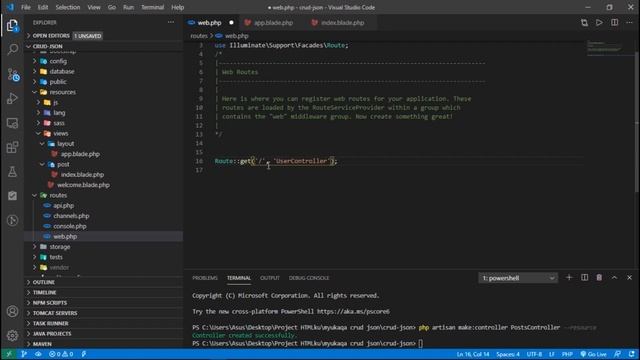Open channels.php file
Viewport: 640px width, 360px height.
[x=71, y=216]
